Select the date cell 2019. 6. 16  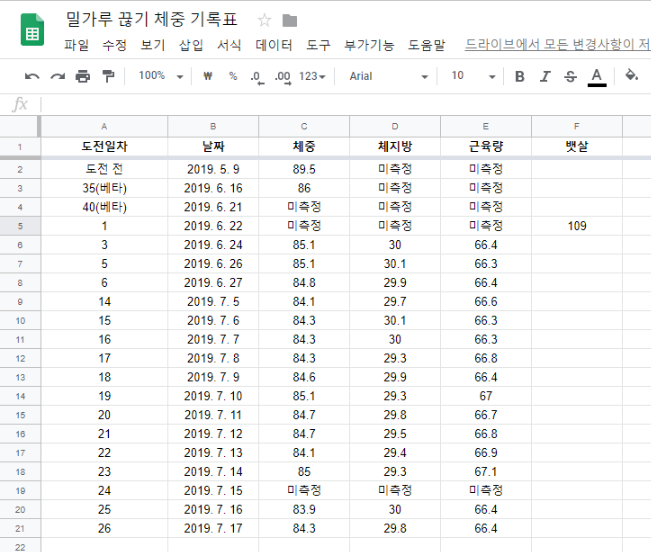(x=213, y=188)
